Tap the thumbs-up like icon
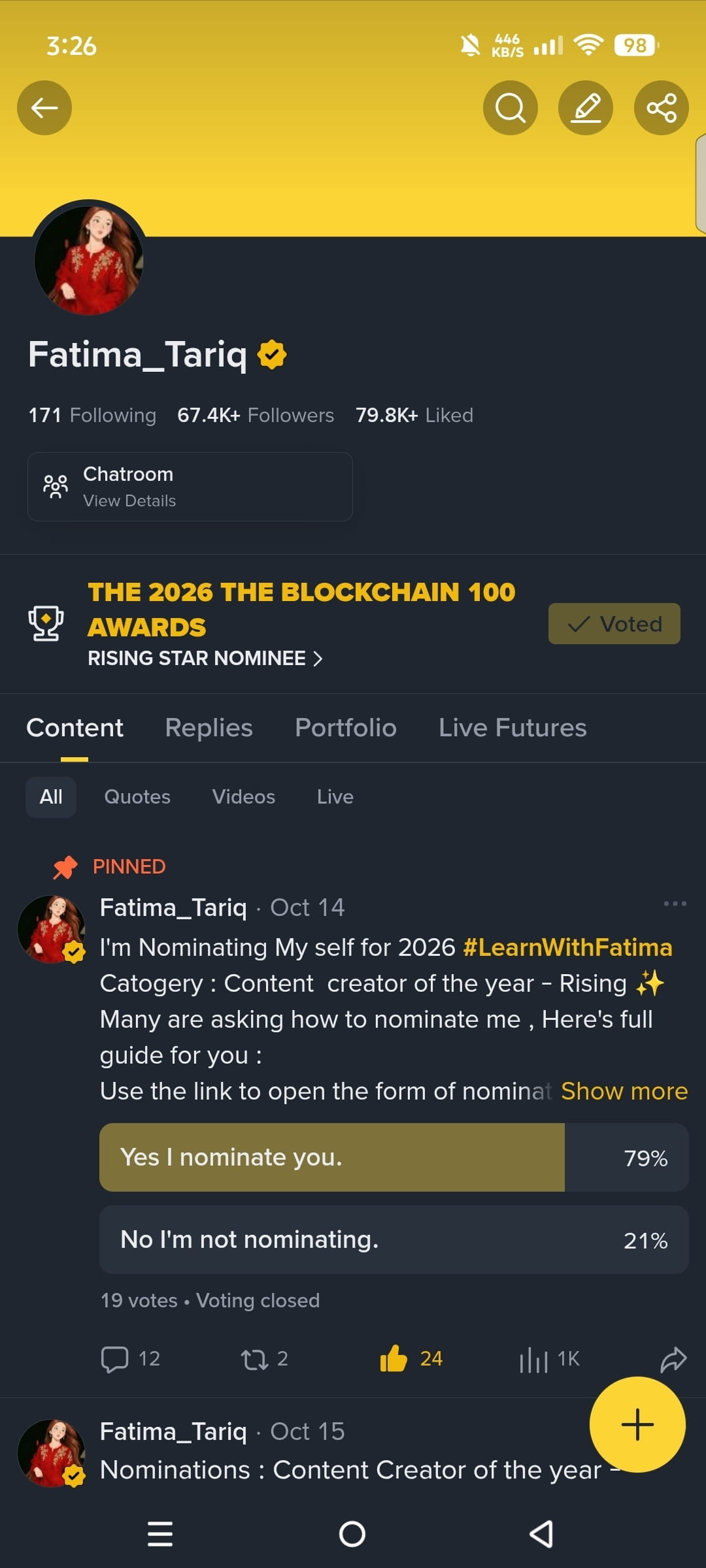This screenshot has height=1568, width=706. (394, 1358)
